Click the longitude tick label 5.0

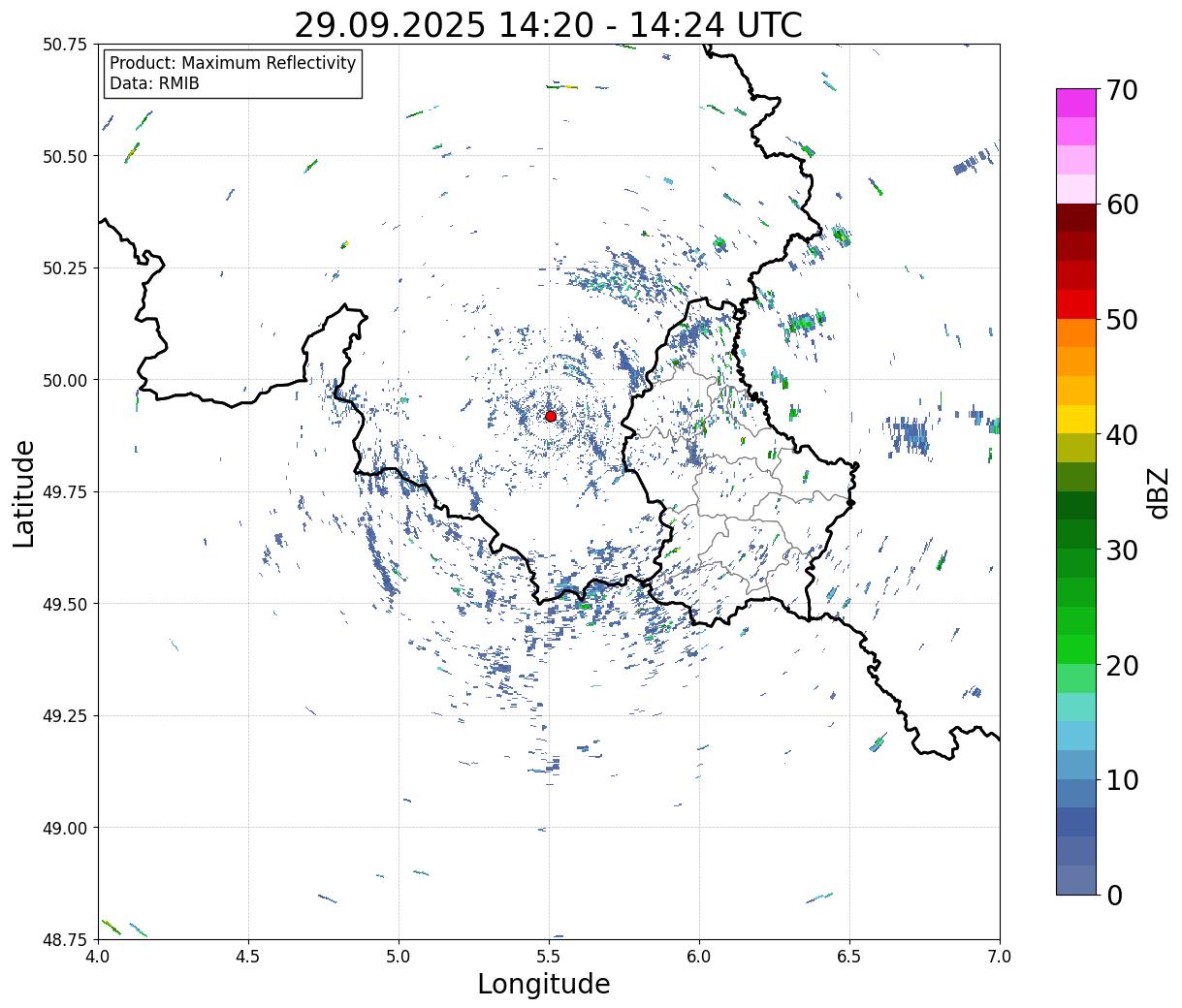pyautogui.click(x=399, y=956)
